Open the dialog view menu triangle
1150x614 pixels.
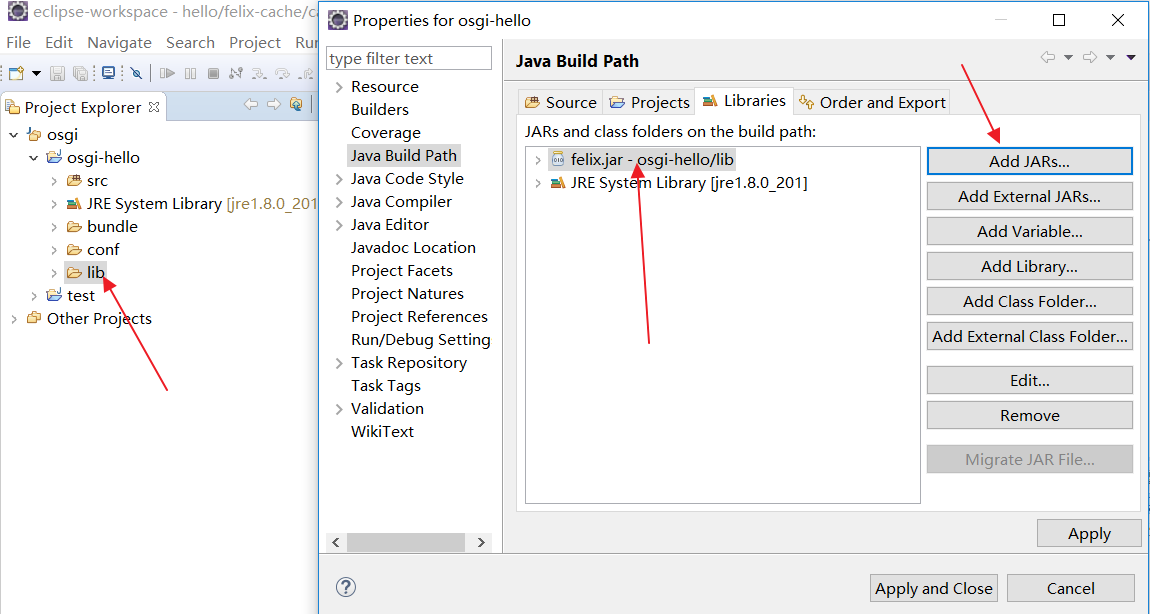tap(1130, 57)
